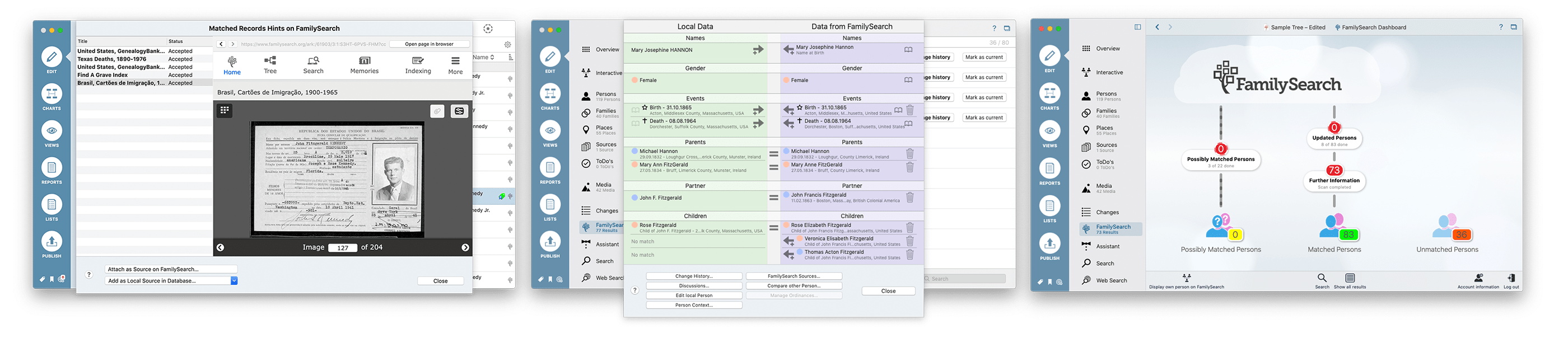
Task: Click the image number field showing 127
Action: (x=343, y=248)
